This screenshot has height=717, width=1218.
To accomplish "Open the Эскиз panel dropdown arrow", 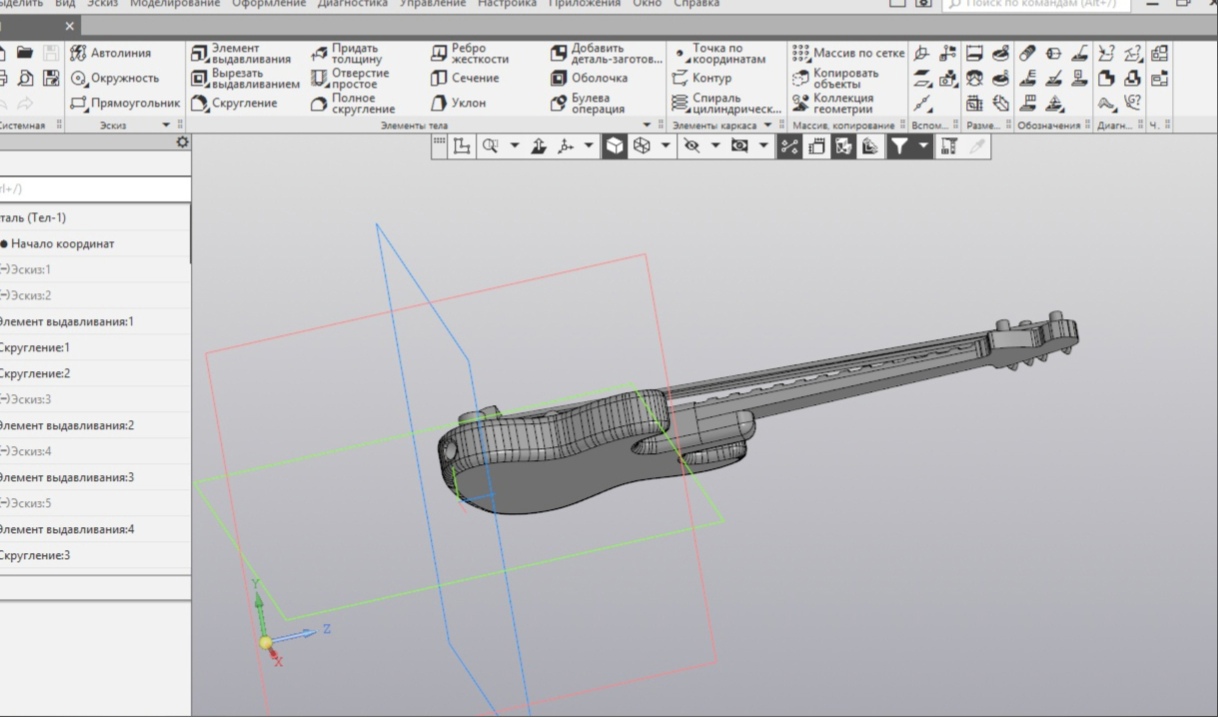I will coord(165,122).
